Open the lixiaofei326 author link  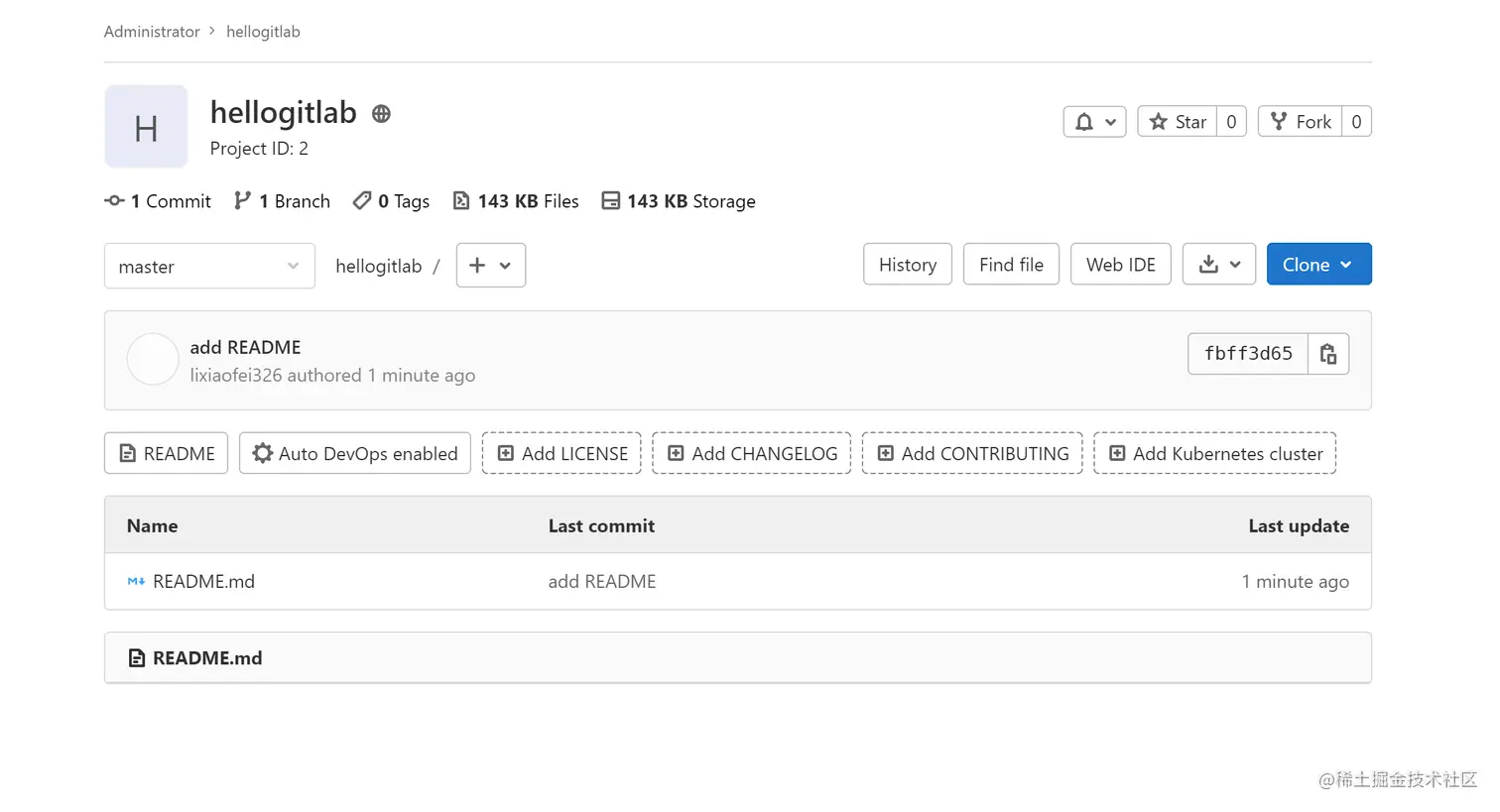pyautogui.click(x=236, y=376)
